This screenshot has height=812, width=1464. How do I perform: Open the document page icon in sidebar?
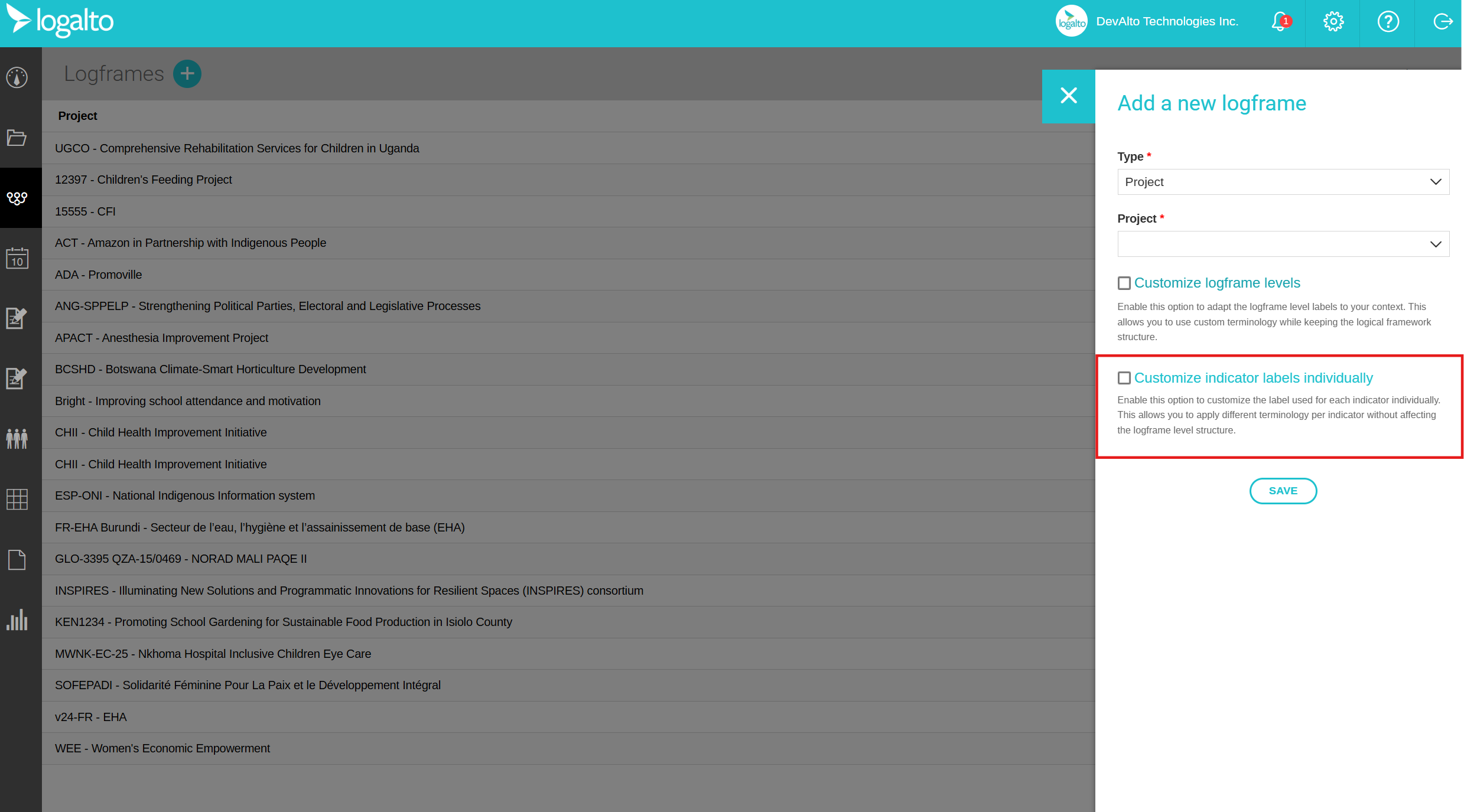point(17,560)
